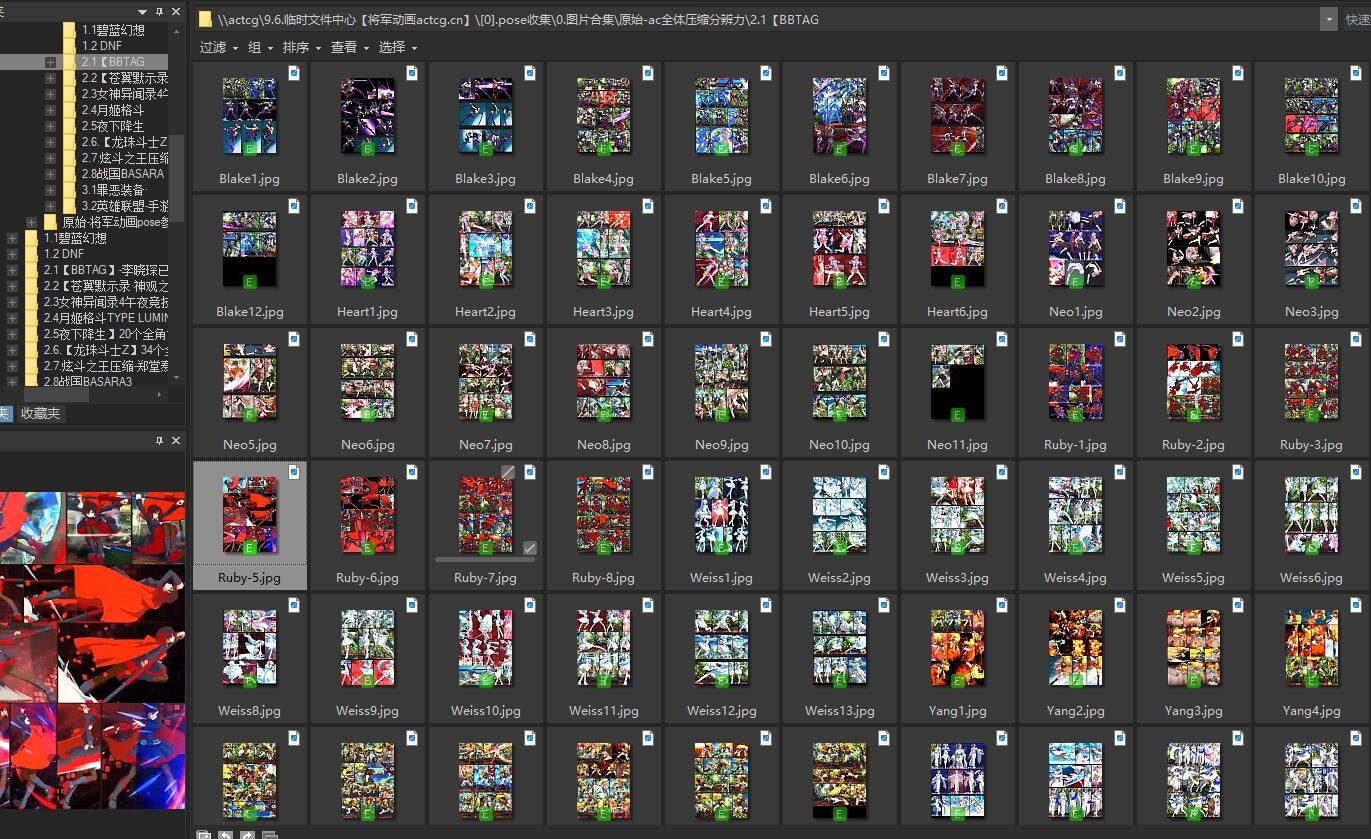This screenshot has width=1371, height=839.
Task: Open the 排序 sort menu
Action: pyautogui.click(x=301, y=47)
